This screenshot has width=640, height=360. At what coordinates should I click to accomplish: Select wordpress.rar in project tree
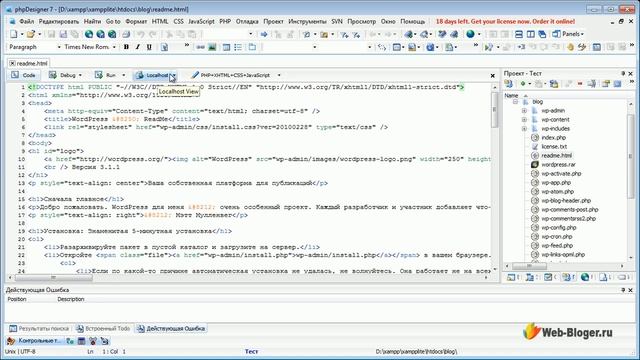tap(558, 164)
